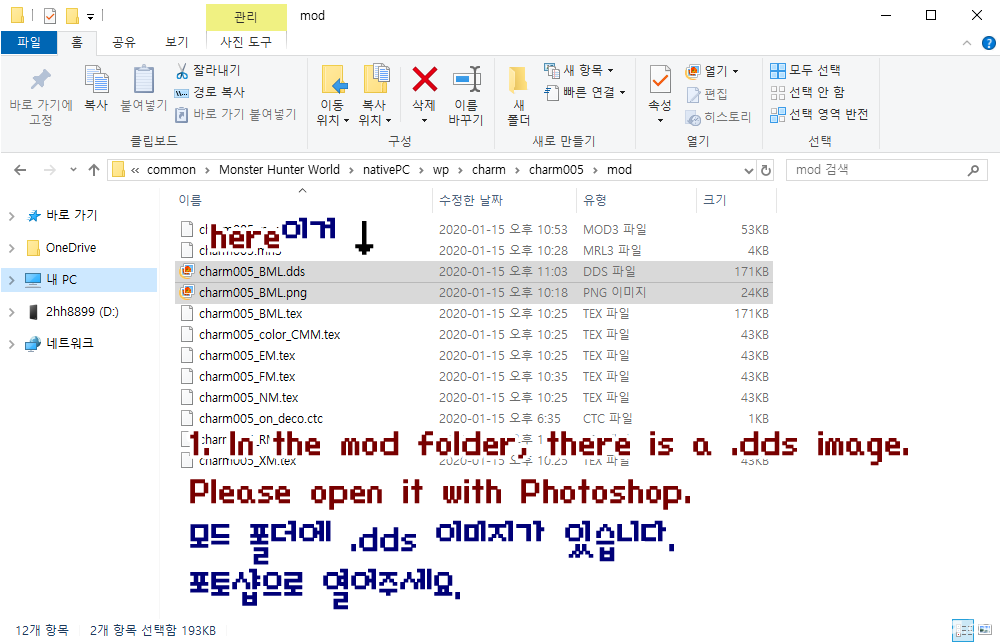Expand the 내 PC tree node
This screenshot has width=1001, height=643.
(x=12, y=280)
